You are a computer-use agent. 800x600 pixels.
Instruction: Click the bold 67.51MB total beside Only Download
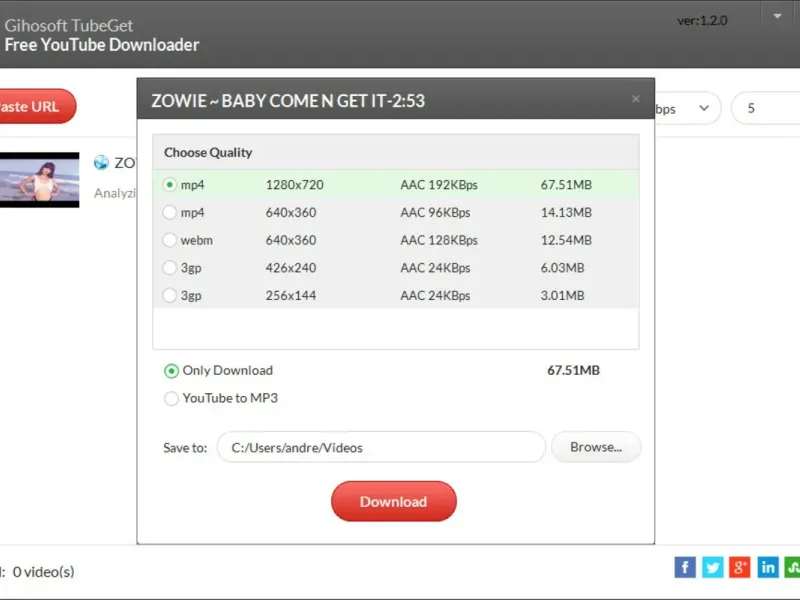[x=573, y=370]
